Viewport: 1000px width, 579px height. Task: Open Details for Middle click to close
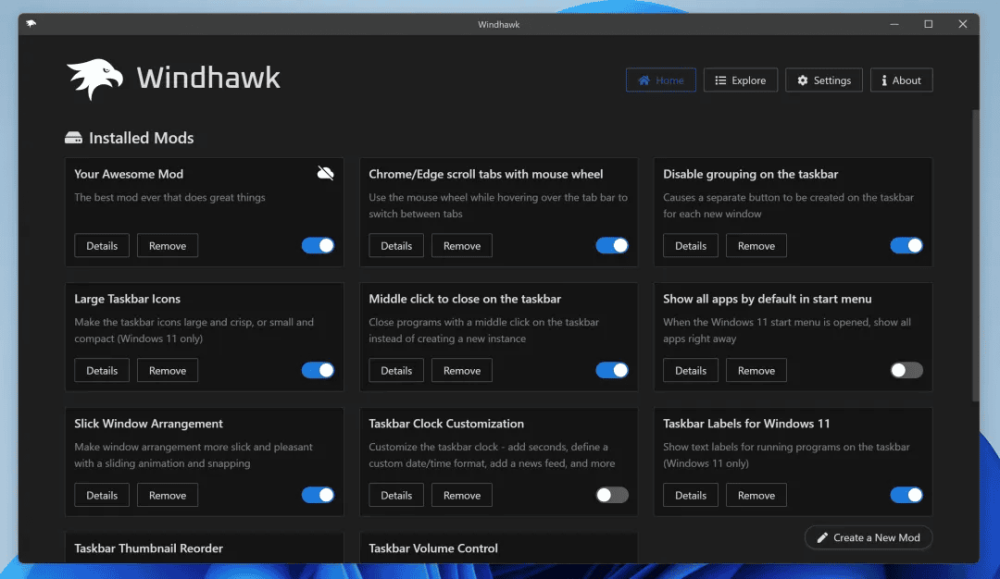396,370
